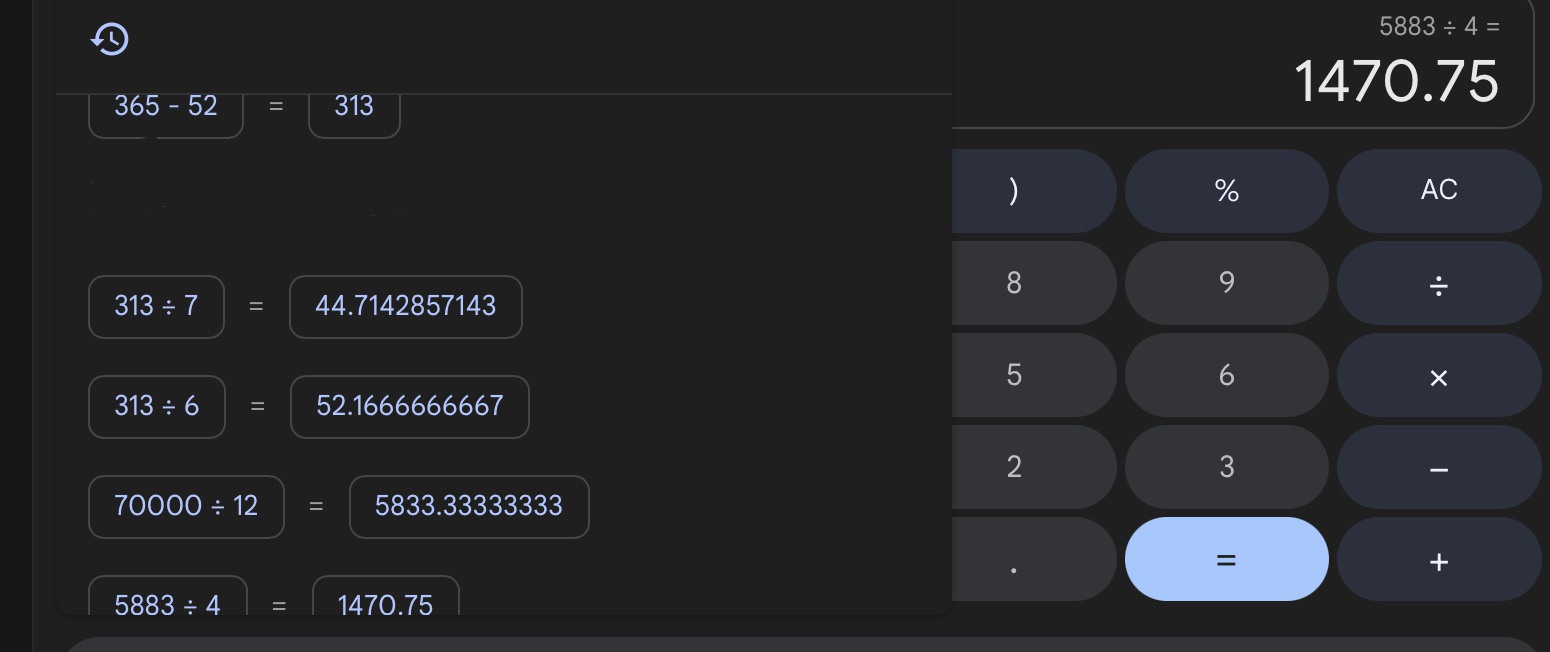Tap the number 8 key

1014,283
